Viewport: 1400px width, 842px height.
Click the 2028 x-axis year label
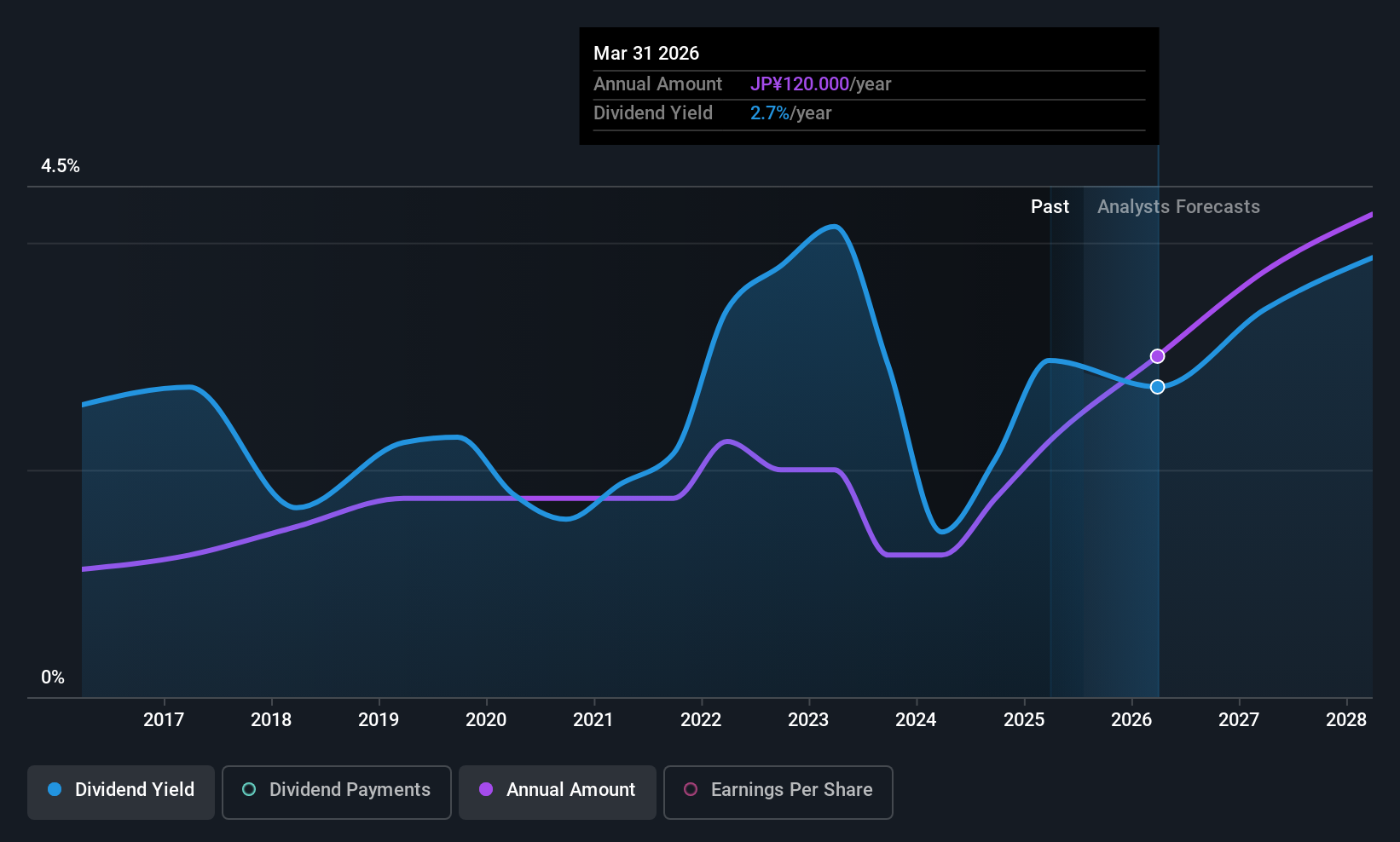[1346, 719]
